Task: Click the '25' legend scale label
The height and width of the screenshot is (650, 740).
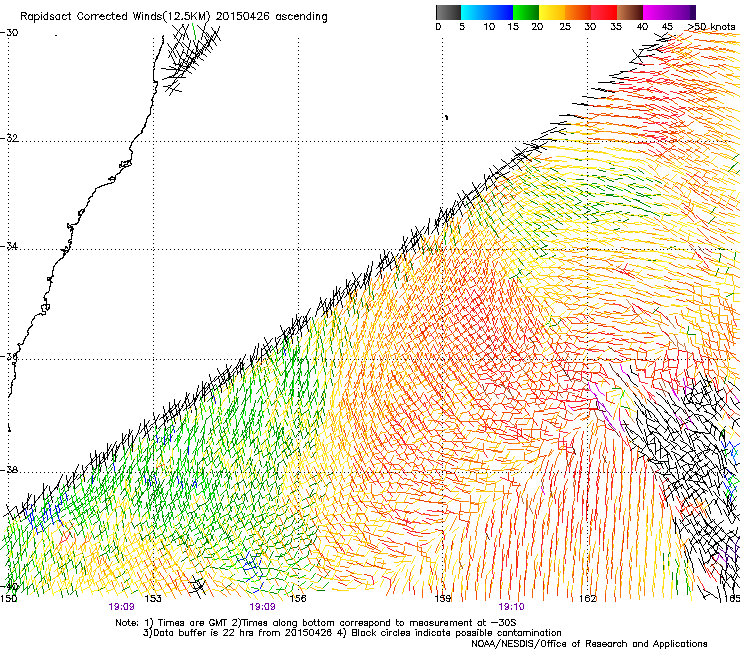Action: click(565, 27)
